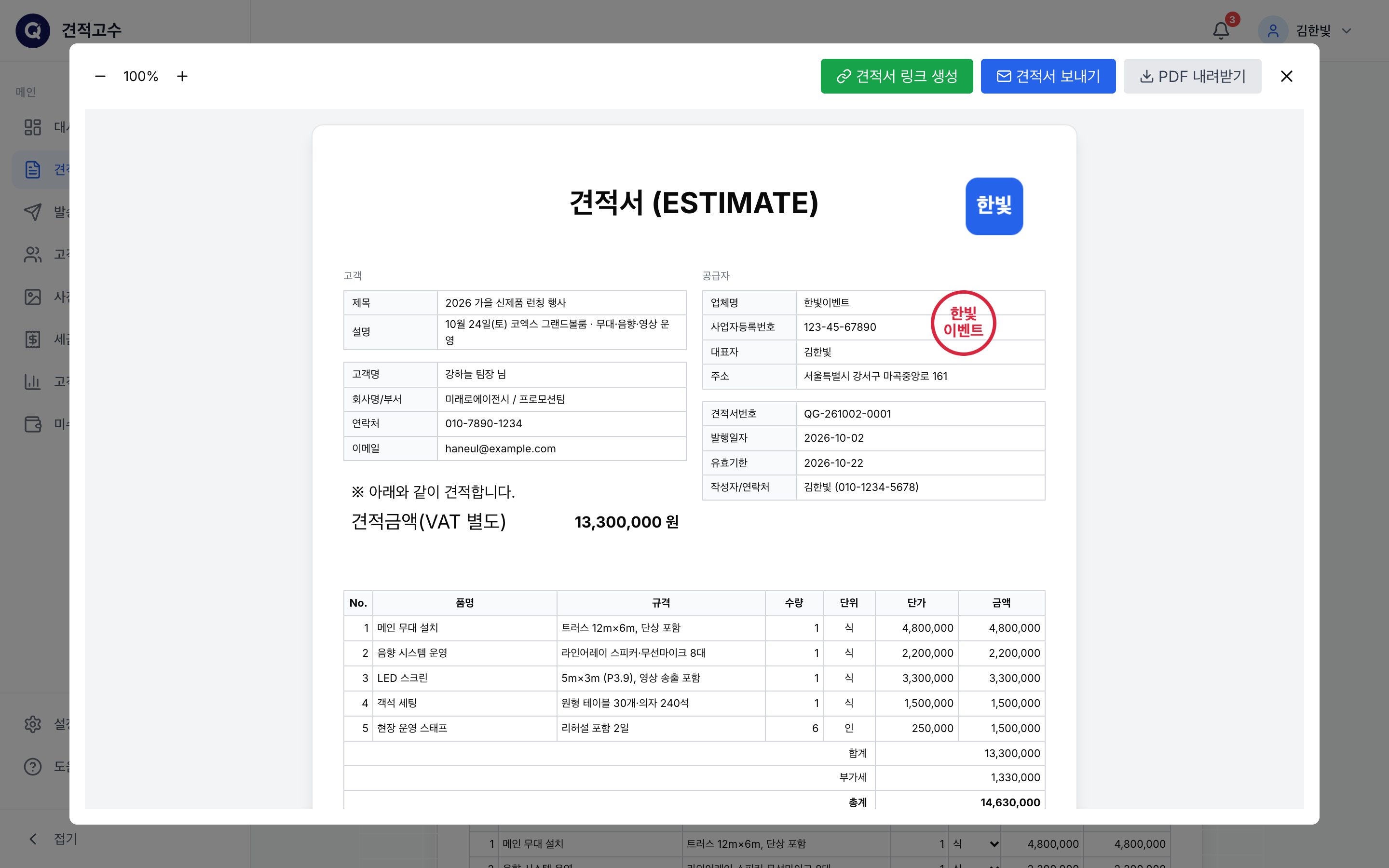Send the estimate (견적서 보내기)

[x=1048, y=76]
